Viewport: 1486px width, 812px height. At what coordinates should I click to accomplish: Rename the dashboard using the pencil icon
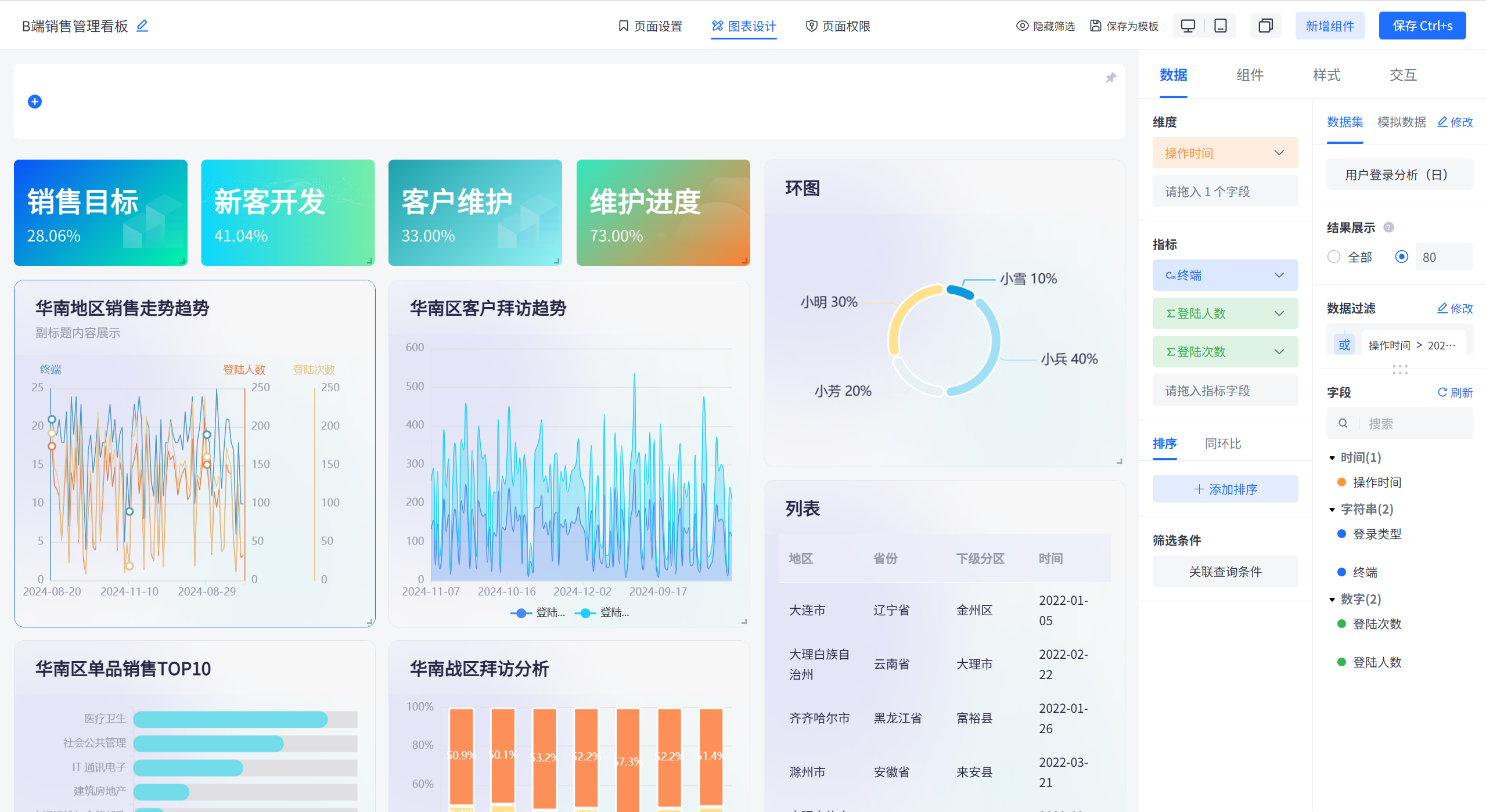[x=142, y=26]
